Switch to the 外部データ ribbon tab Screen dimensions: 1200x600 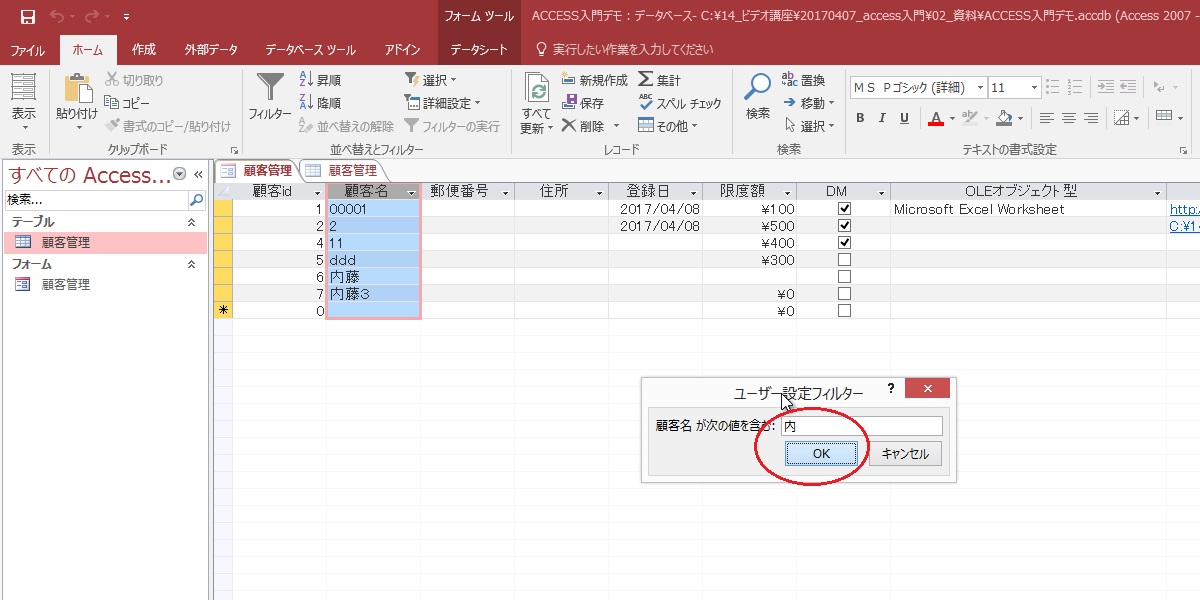click(211, 50)
